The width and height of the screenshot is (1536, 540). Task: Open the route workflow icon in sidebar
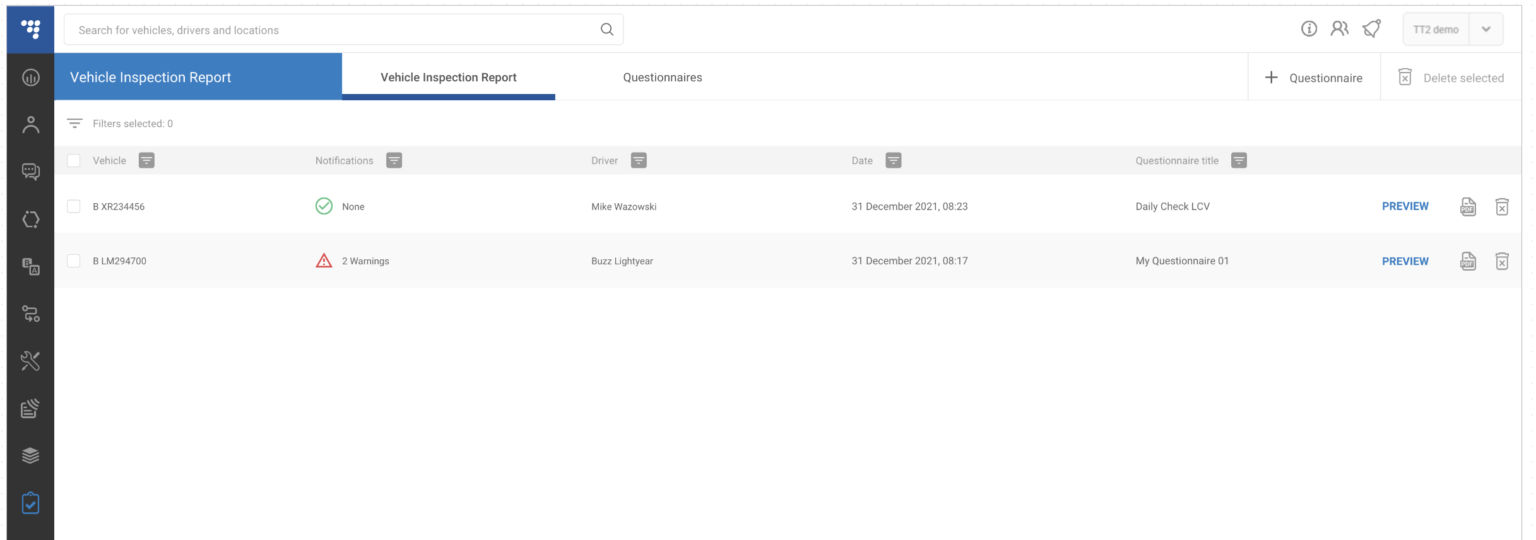[31, 314]
